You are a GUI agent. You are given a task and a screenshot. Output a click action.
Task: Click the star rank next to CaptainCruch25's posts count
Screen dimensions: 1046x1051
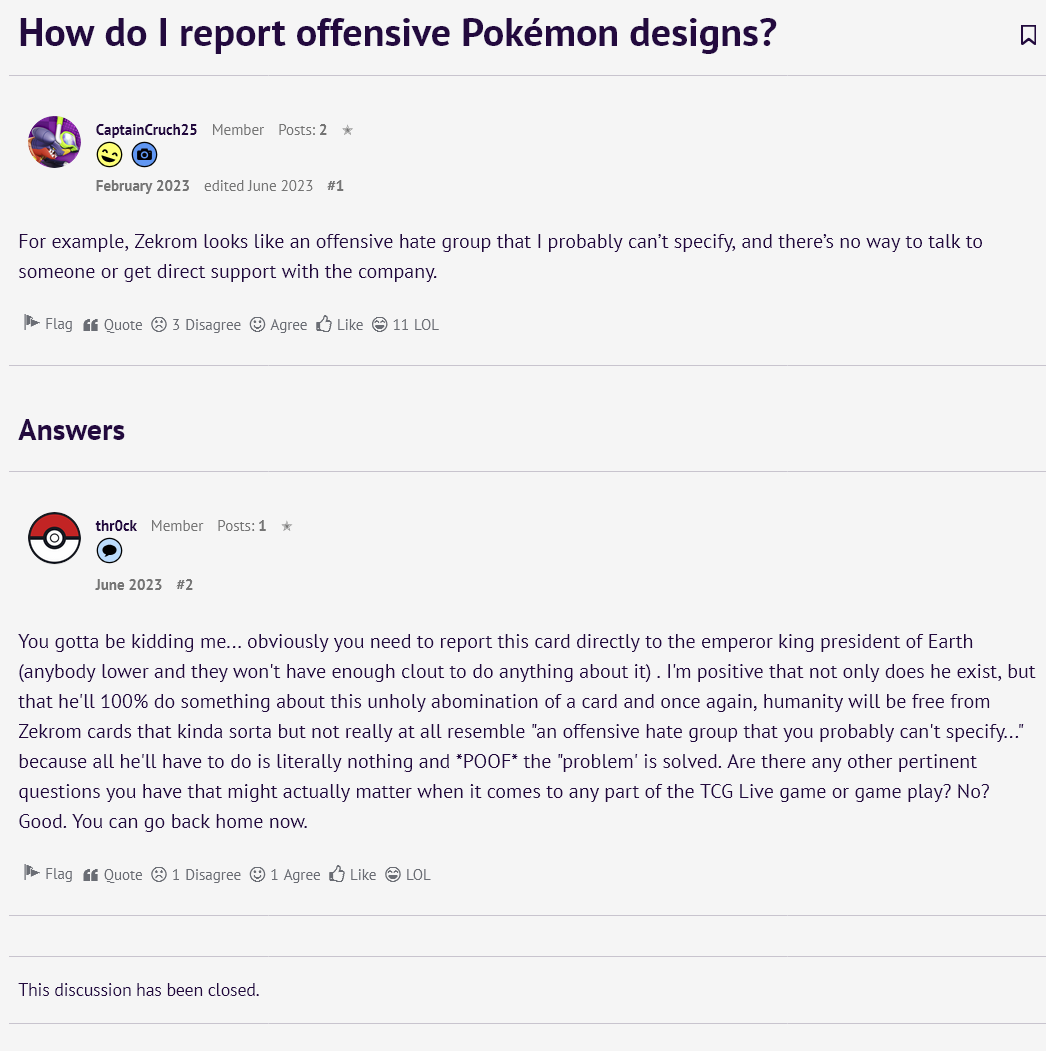click(x=347, y=130)
